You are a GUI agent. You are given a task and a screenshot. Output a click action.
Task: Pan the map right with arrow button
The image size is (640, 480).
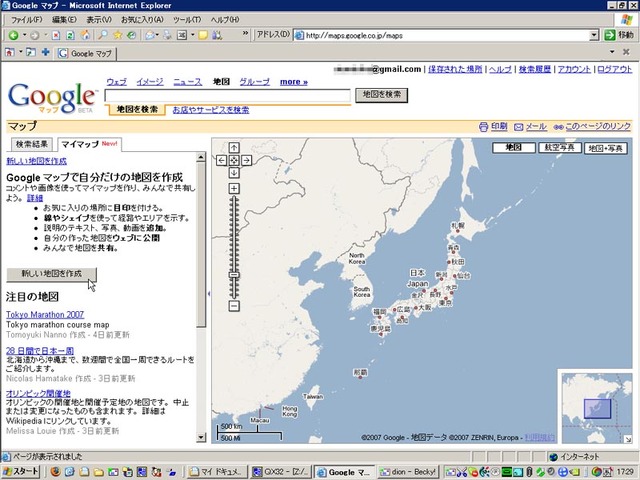click(x=247, y=160)
